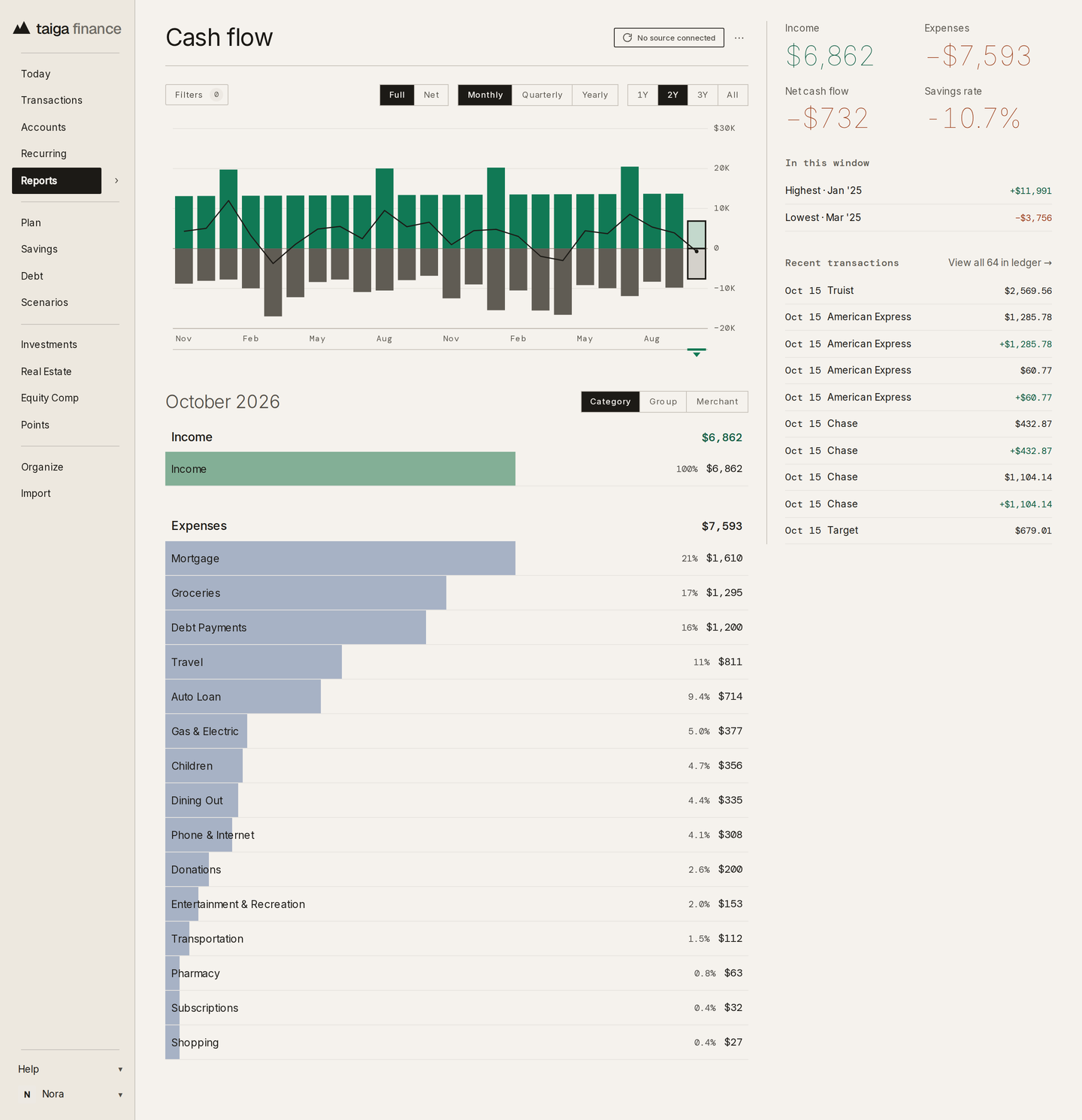This screenshot has height=1120, width=1082.
Task: Choose the 1Y time range
Action: click(x=642, y=95)
